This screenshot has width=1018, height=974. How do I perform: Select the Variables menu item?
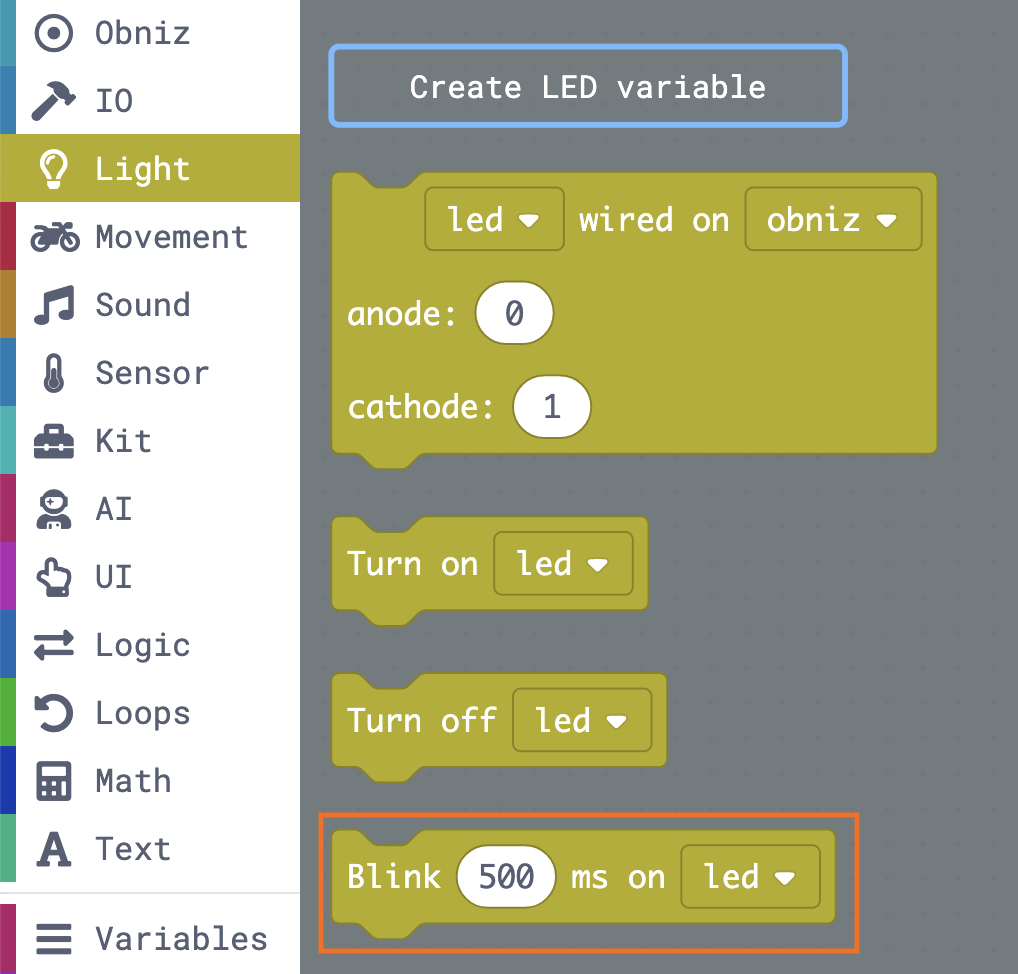180,938
